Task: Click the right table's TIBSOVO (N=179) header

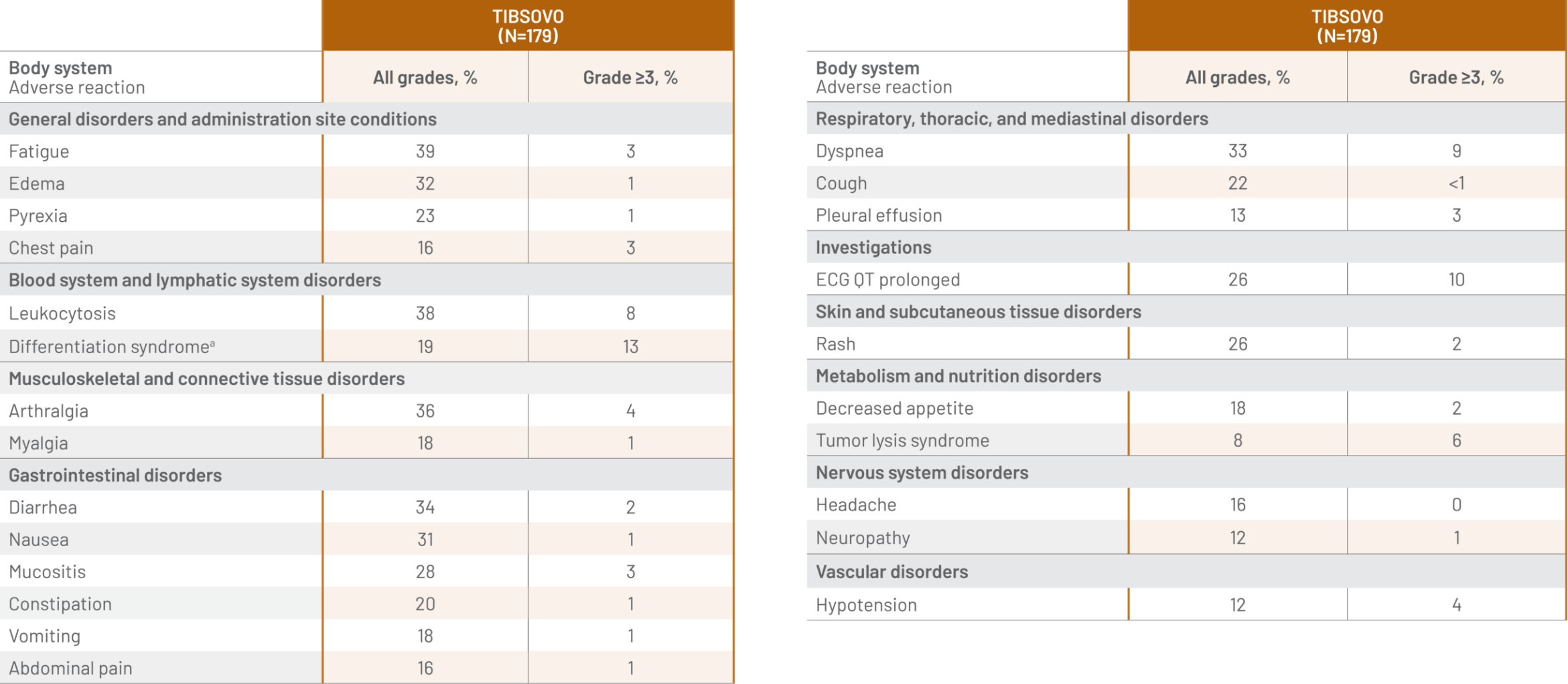Action: [x=1347, y=26]
